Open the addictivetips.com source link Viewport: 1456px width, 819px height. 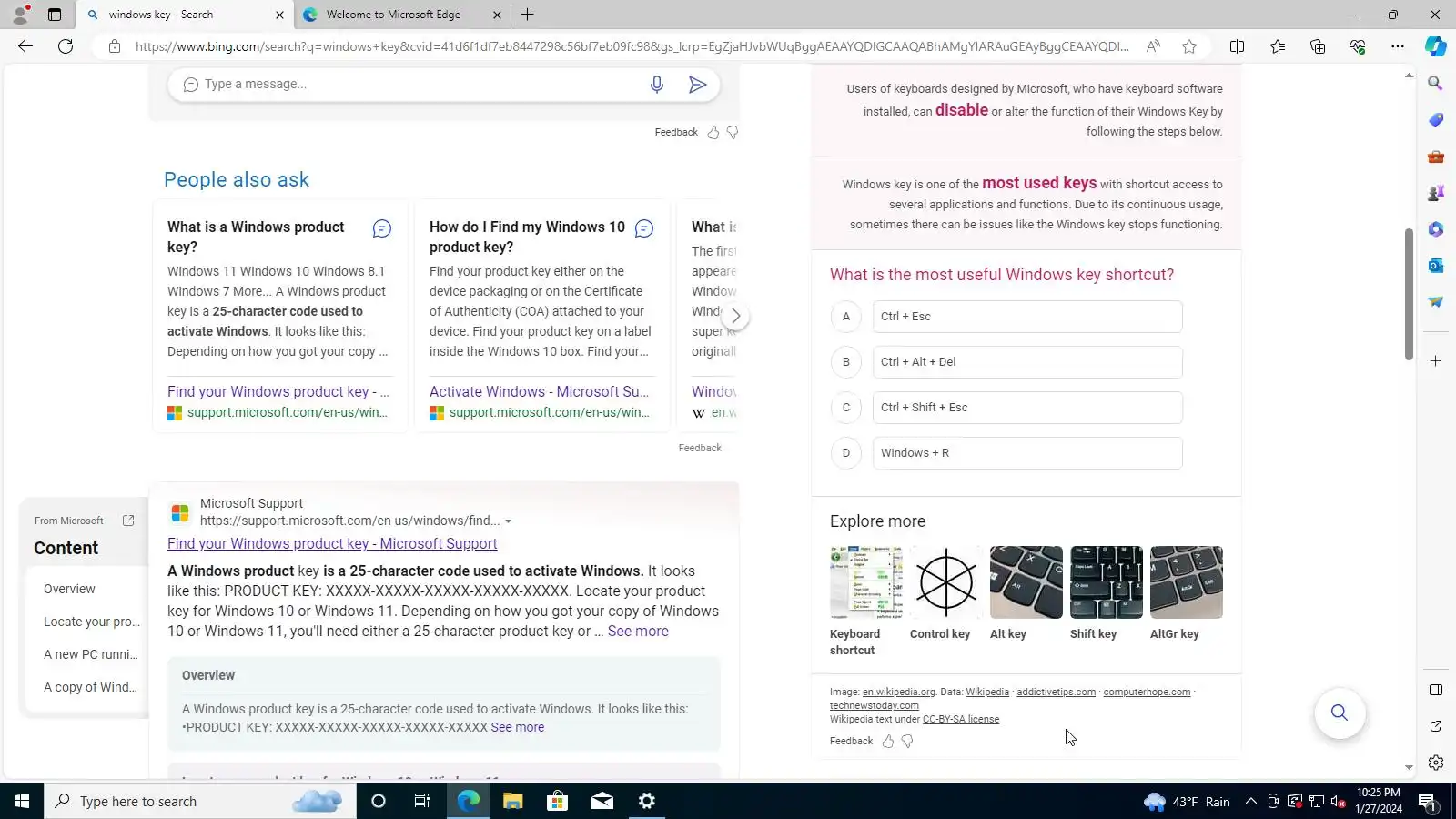[1056, 693]
